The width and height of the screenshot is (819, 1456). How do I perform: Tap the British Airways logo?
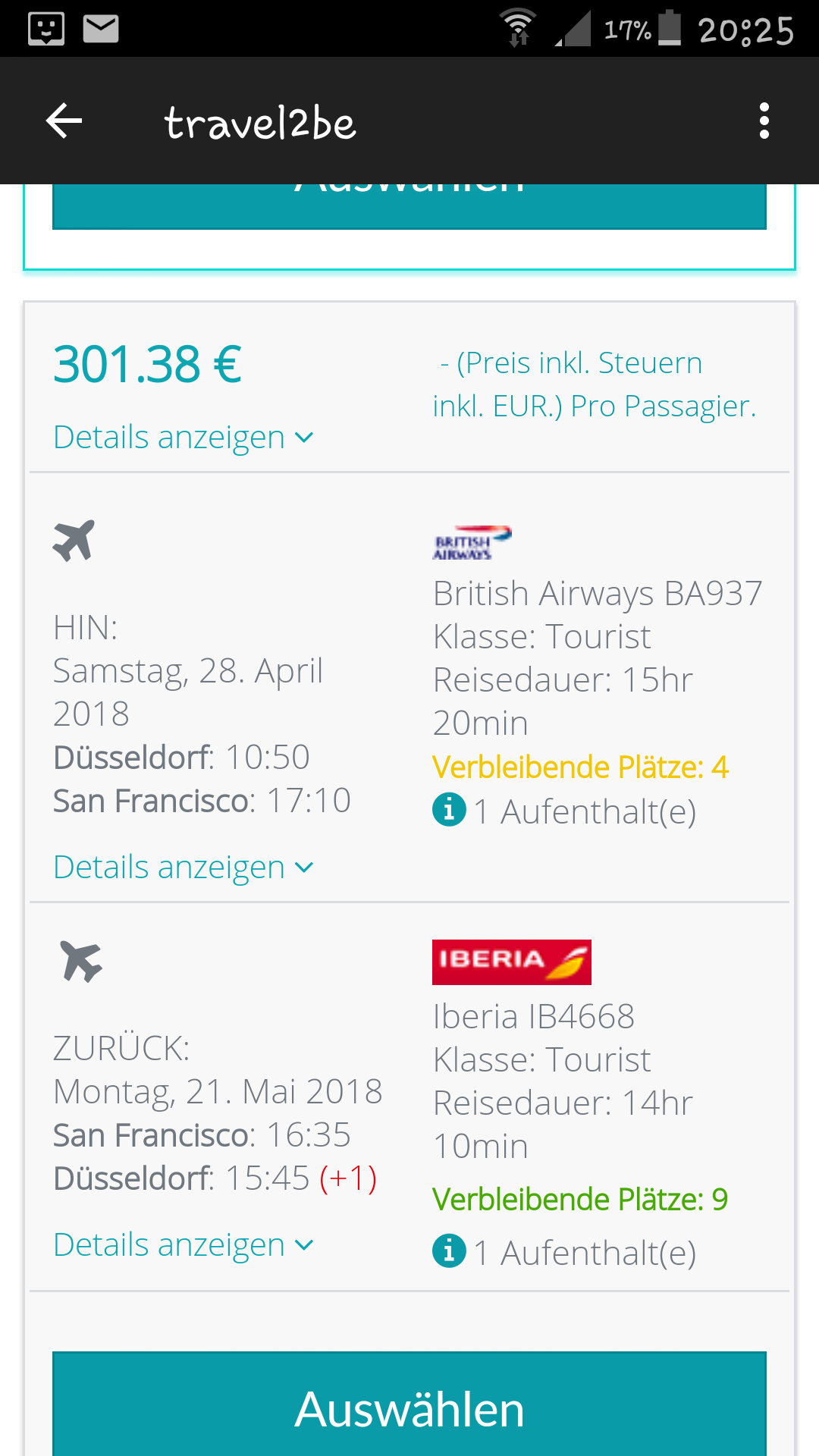472,543
